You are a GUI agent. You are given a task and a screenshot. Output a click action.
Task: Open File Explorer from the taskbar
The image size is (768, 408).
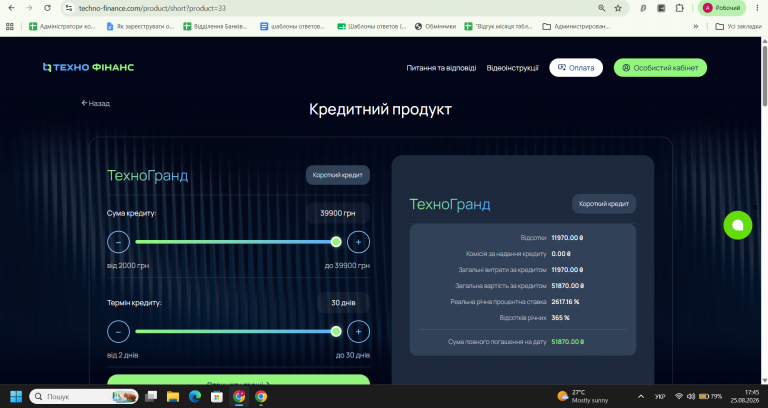tap(173, 396)
